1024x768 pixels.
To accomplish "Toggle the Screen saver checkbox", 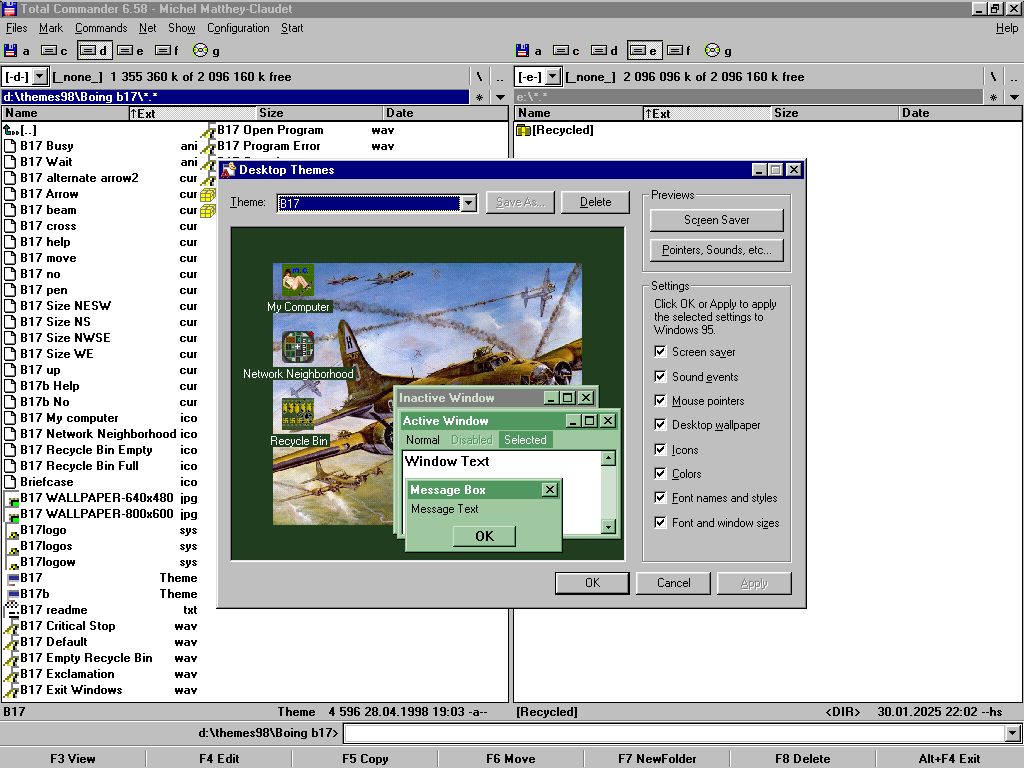I will [x=660, y=352].
